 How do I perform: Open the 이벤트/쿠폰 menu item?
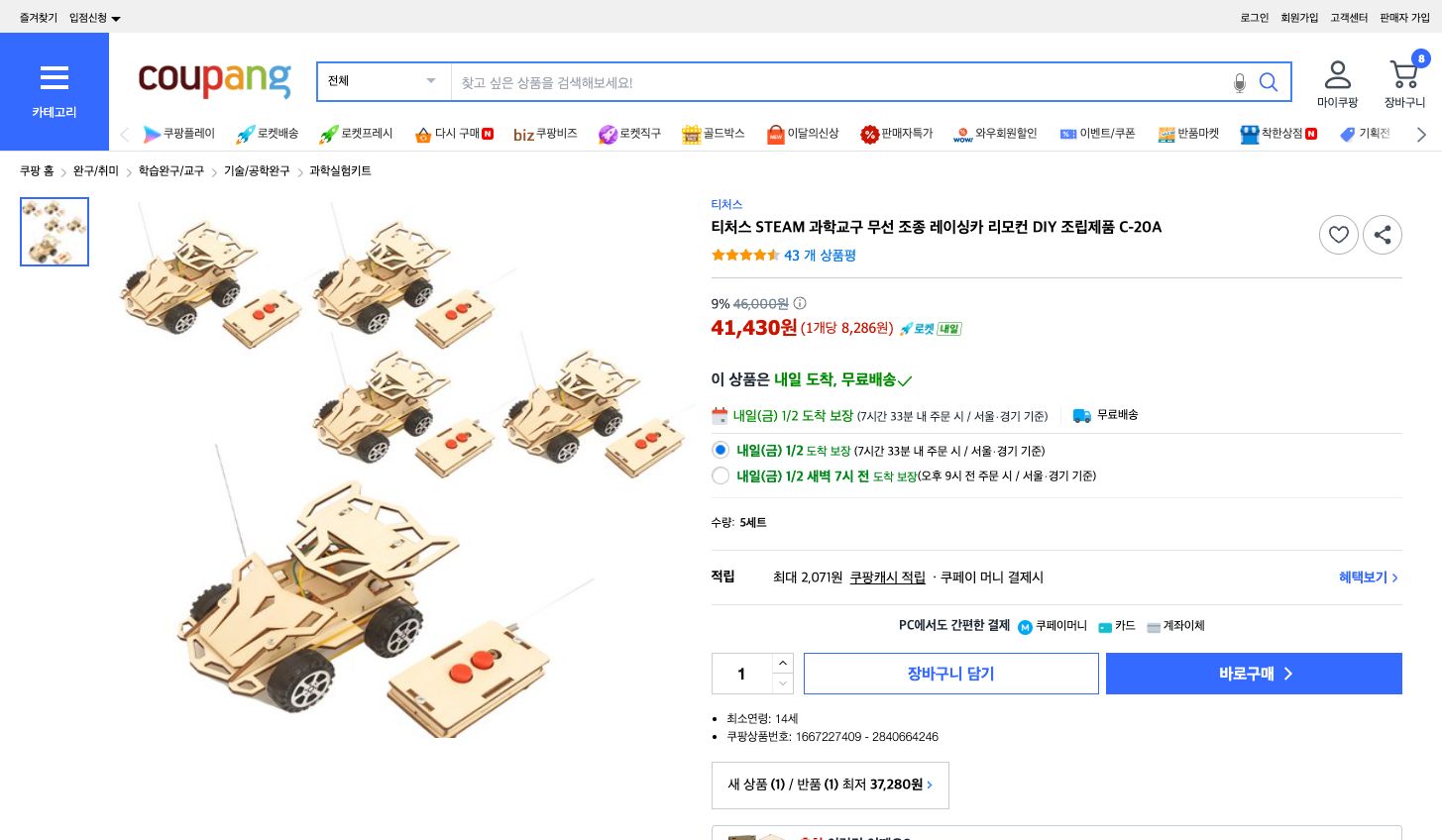tap(1098, 134)
